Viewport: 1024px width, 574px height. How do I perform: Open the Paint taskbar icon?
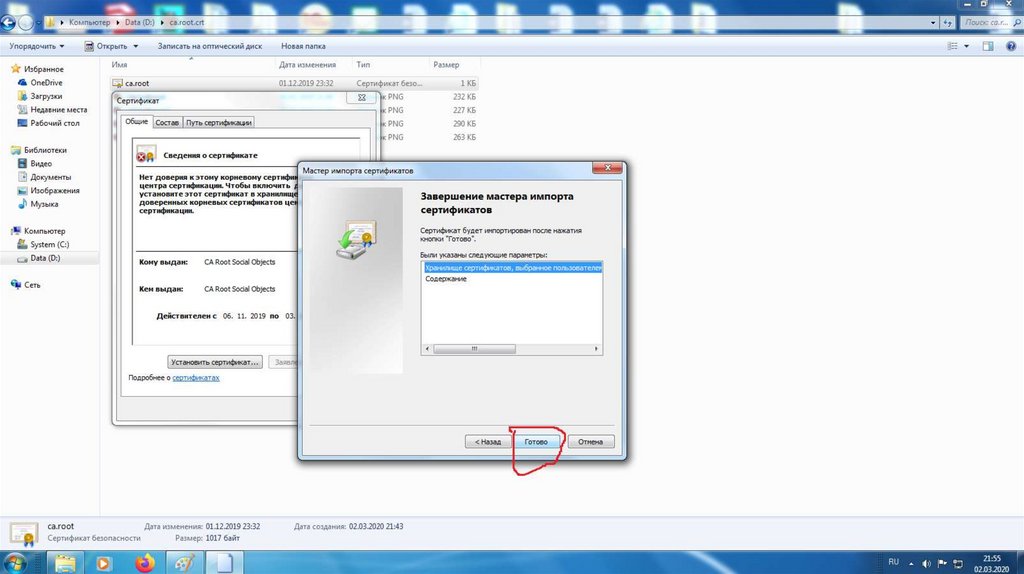pyautogui.click(x=185, y=562)
